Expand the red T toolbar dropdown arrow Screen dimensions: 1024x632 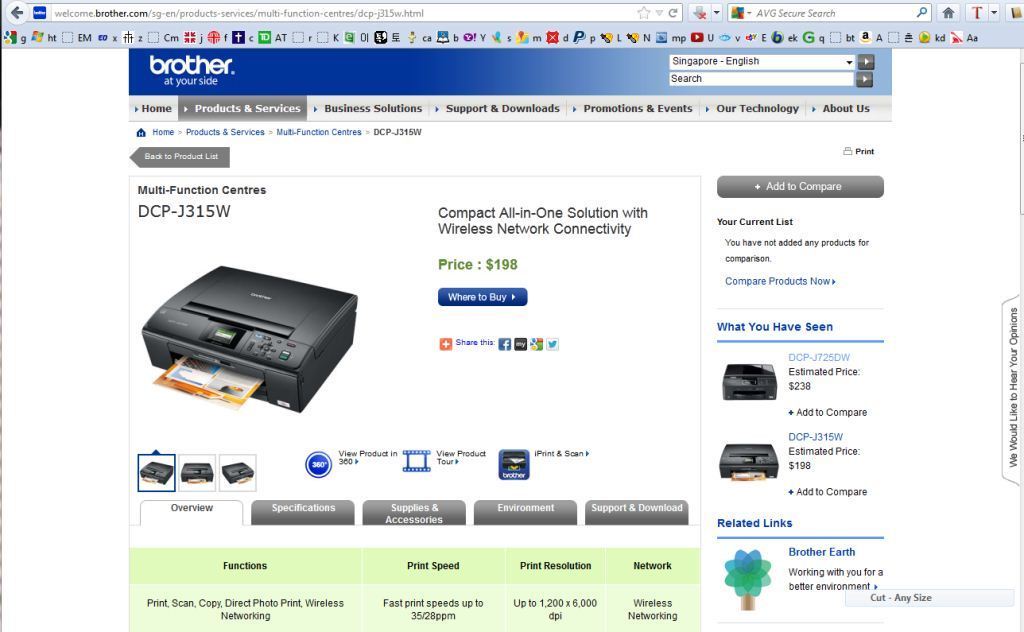coord(994,12)
